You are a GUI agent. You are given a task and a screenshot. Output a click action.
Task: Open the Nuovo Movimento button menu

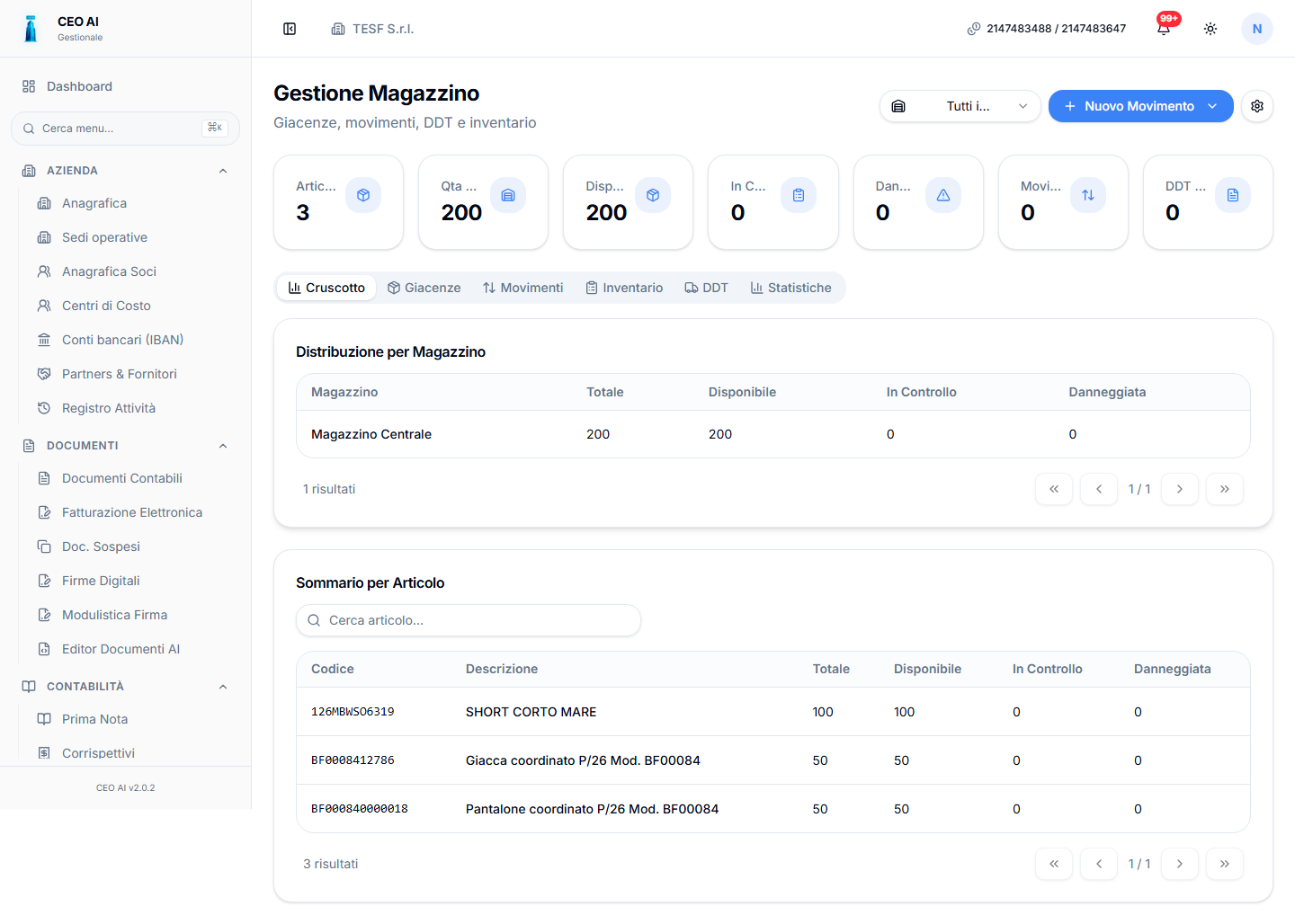coord(1140,106)
